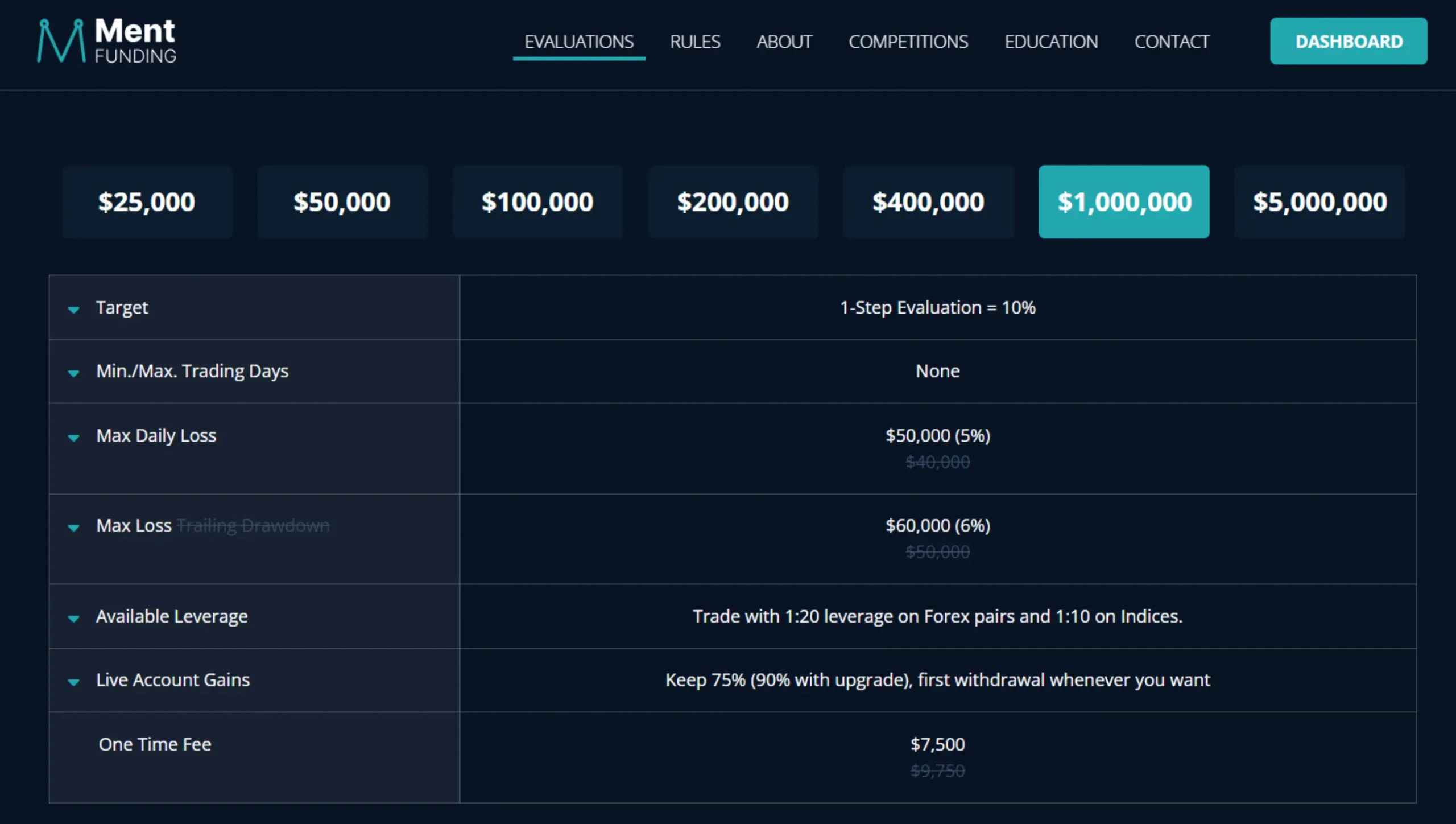This screenshot has height=824, width=1456.
Task: Expand Min./Max. Trading Days row arrow
Action: [74, 373]
